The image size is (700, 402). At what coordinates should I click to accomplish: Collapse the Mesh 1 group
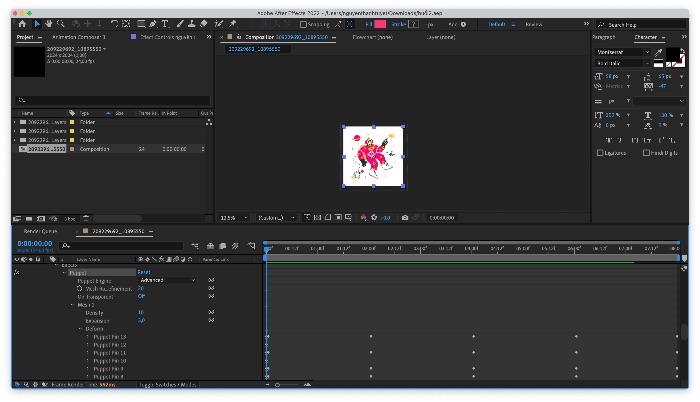[x=73, y=305]
